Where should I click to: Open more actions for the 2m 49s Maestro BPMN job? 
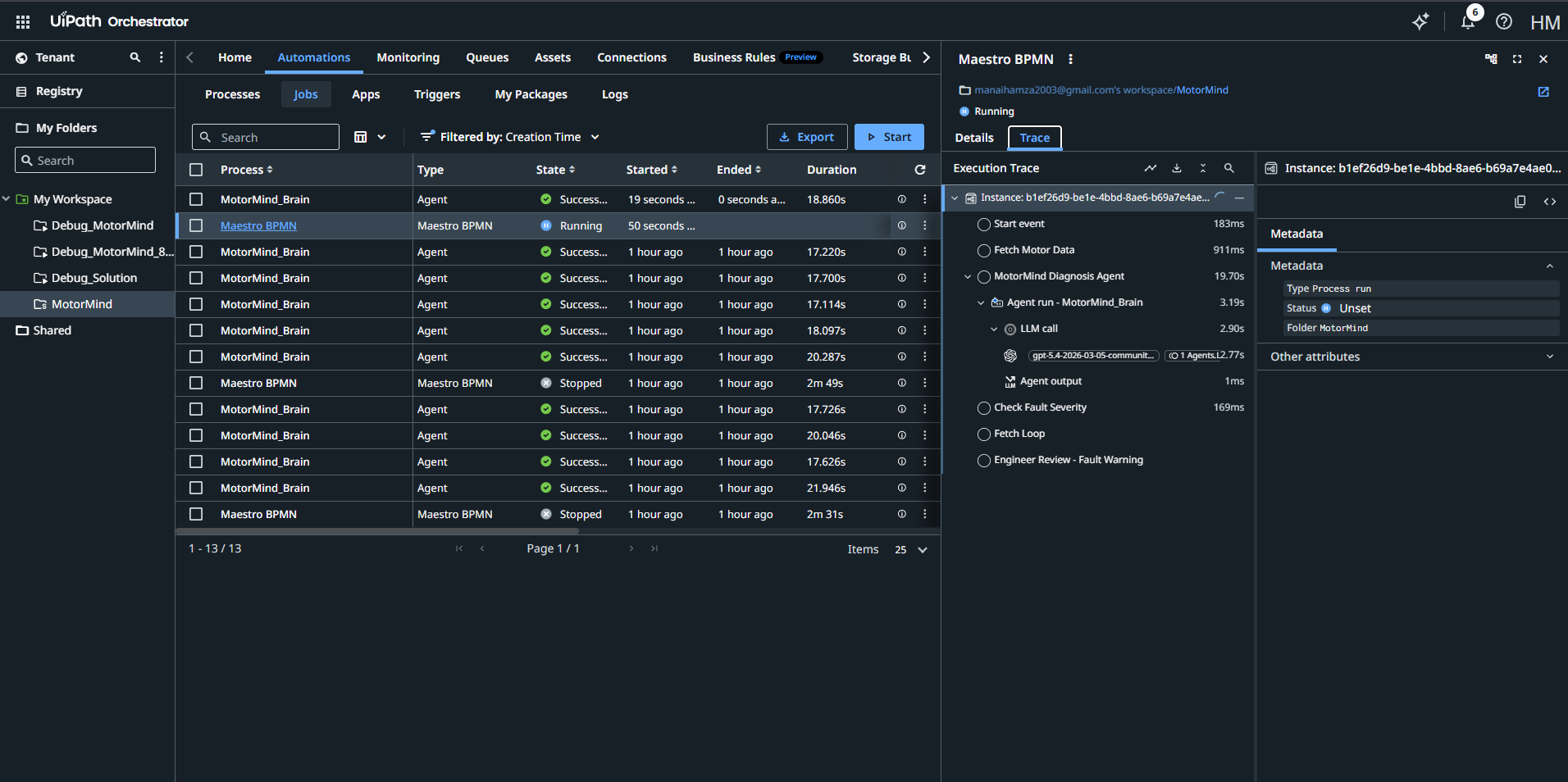925,383
